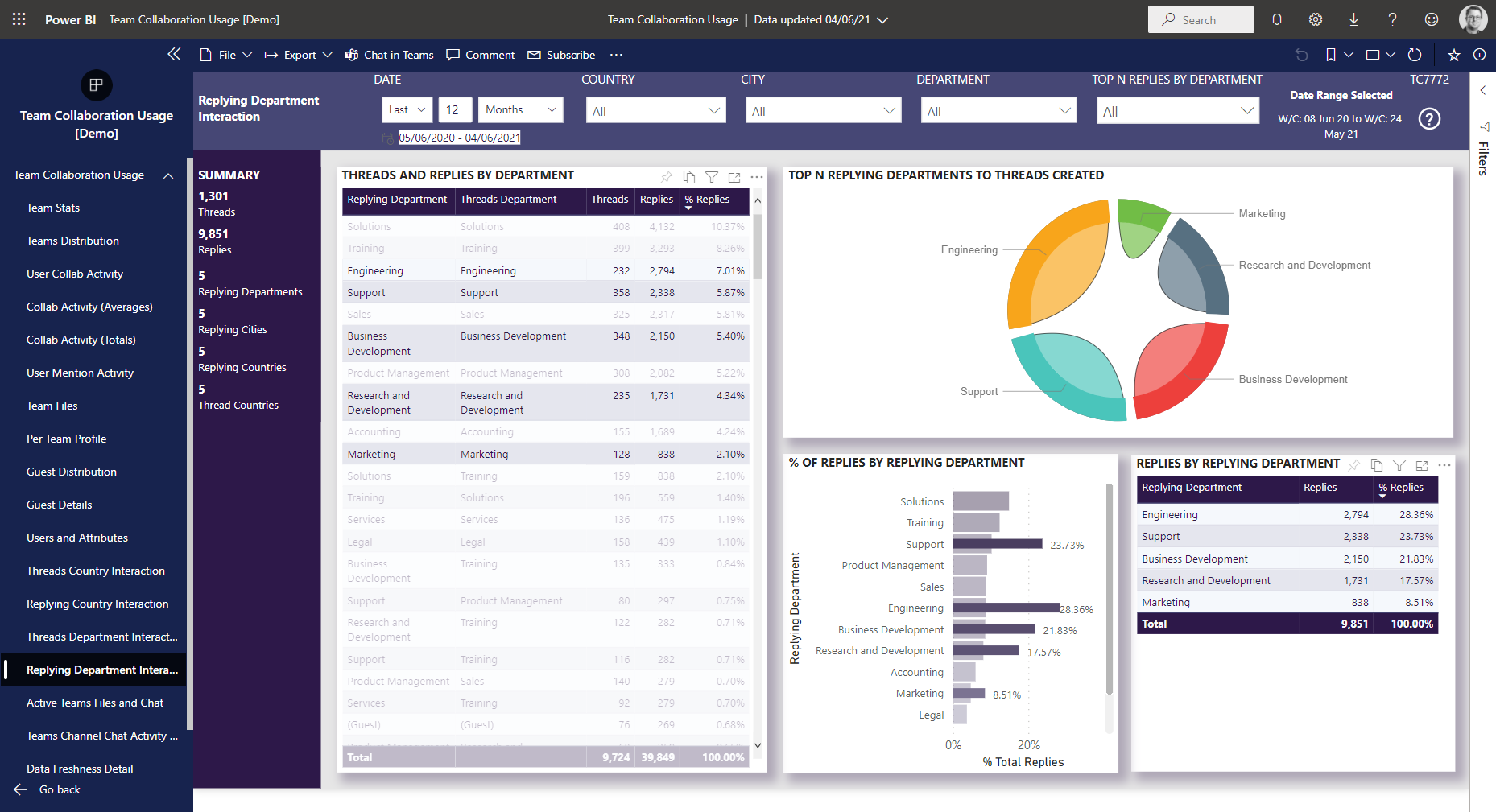
Task: Collapse Team Collaboration Usage nav section
Action: pyautogui.click(x=168, y=175)
